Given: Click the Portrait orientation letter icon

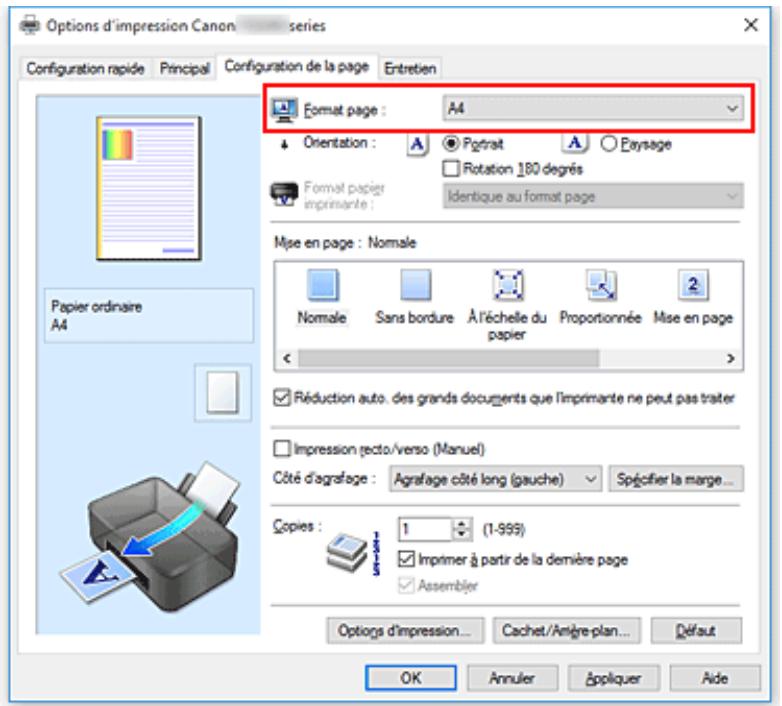Looking at the screenshot, I should (x=417, y=145).
